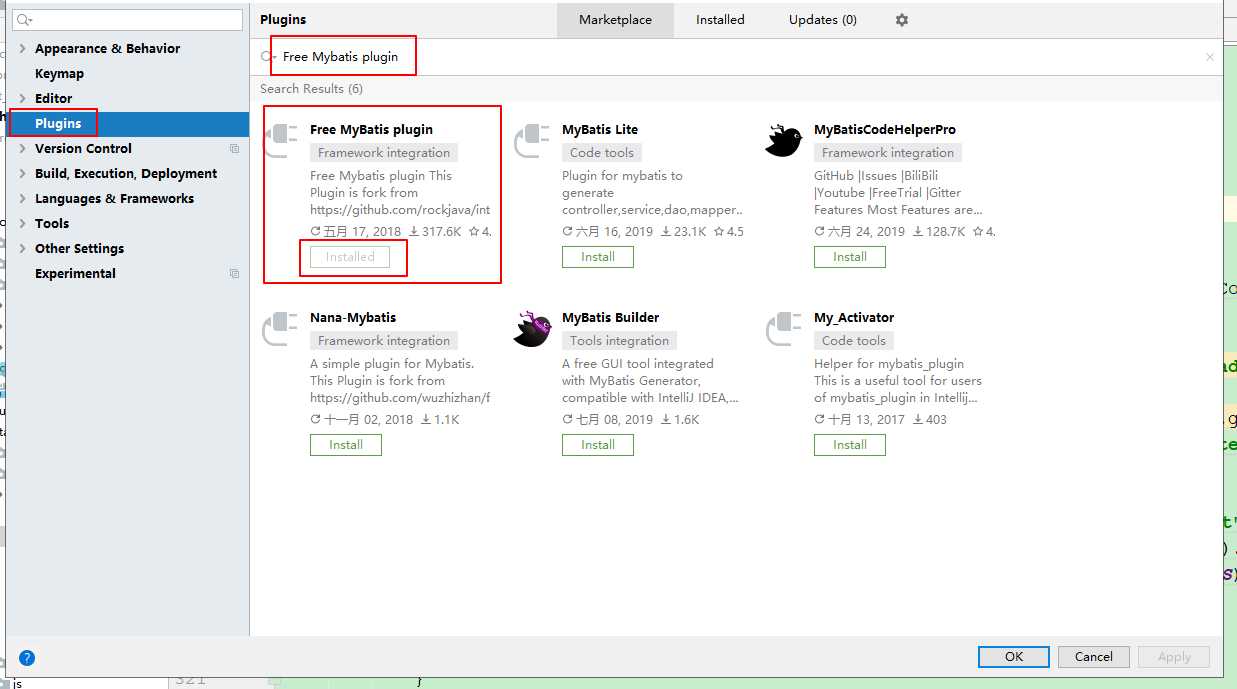
Task: Click Framework integration tag under MyBatisCodeHelperPro
Action: [888, 153]
